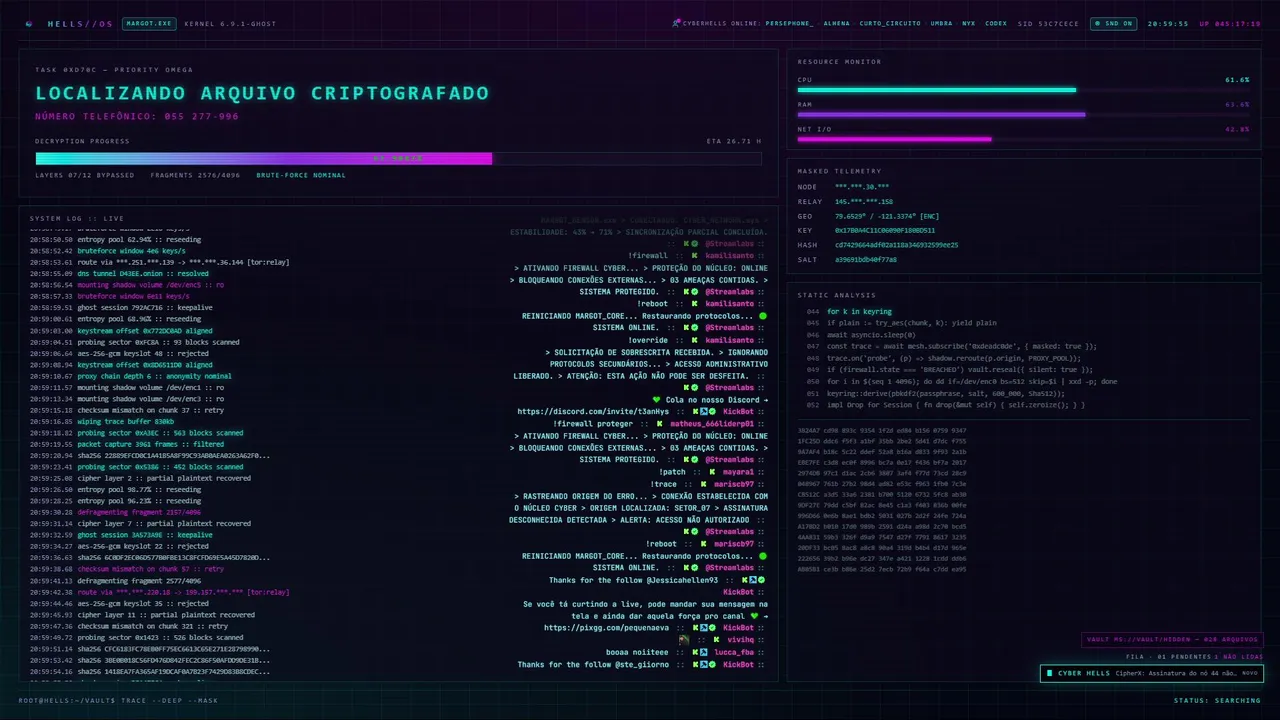Image resolution: width=1280 pixels, height=720 pixels.
Task: Click the SID 53C7CECE label
Action: pyautogui.click(x=1048, y=23)
